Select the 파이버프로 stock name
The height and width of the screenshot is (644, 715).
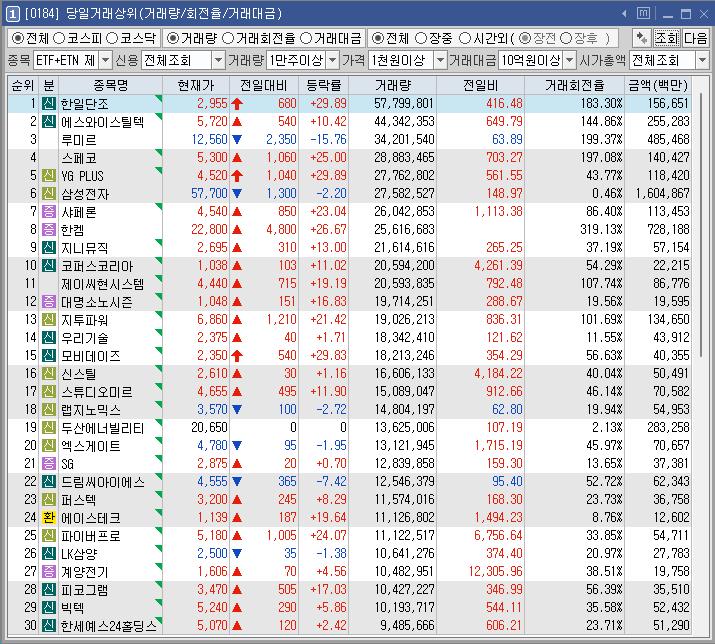click(x=91, y=535)
